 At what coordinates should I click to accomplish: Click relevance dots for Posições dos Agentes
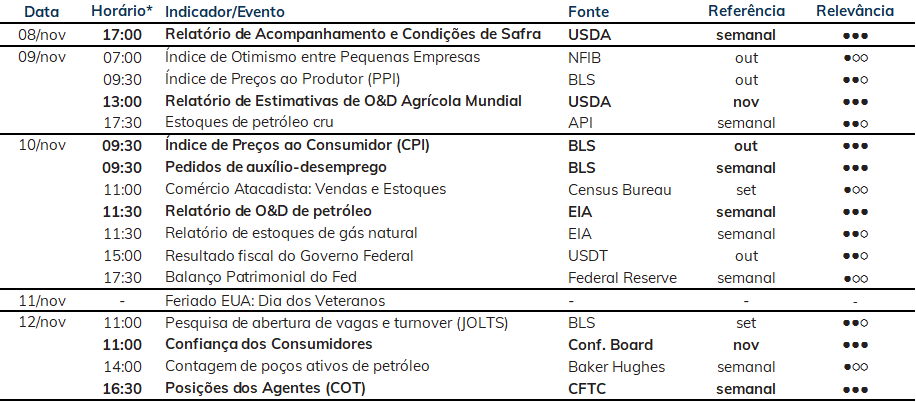[x=855, y=390]
